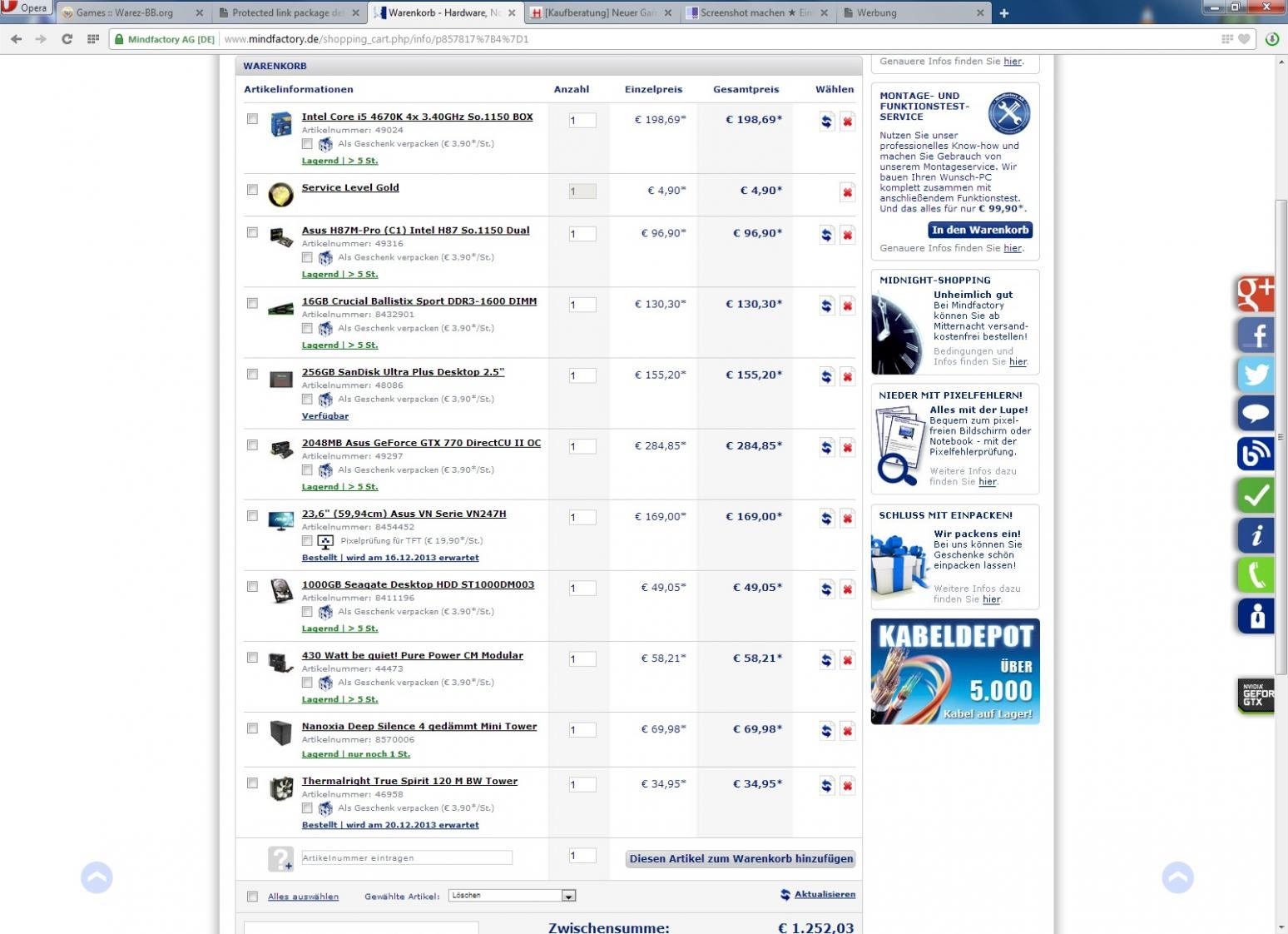Image resolution: width=1288 pixels, height=934 pixels.
Task: Check the 'Alles auswählen' checkbox
Action: 252,897
